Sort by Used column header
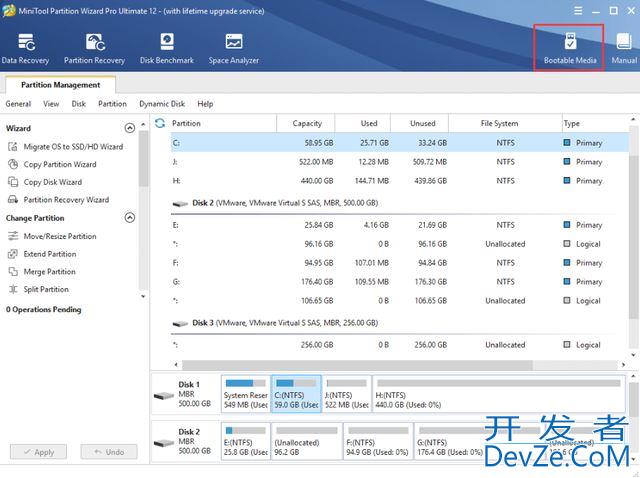This screenshot has width=640, height=478. [362, 123]
